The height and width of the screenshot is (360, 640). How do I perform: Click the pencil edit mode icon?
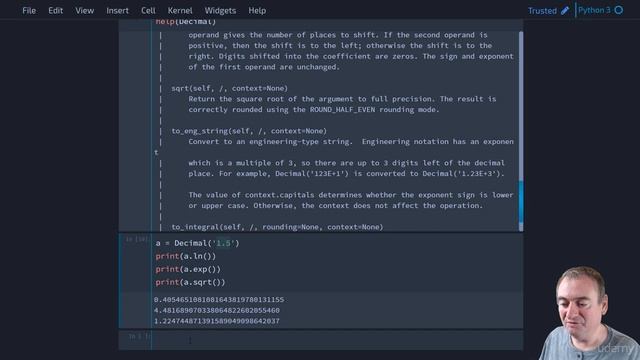point(565,11)
